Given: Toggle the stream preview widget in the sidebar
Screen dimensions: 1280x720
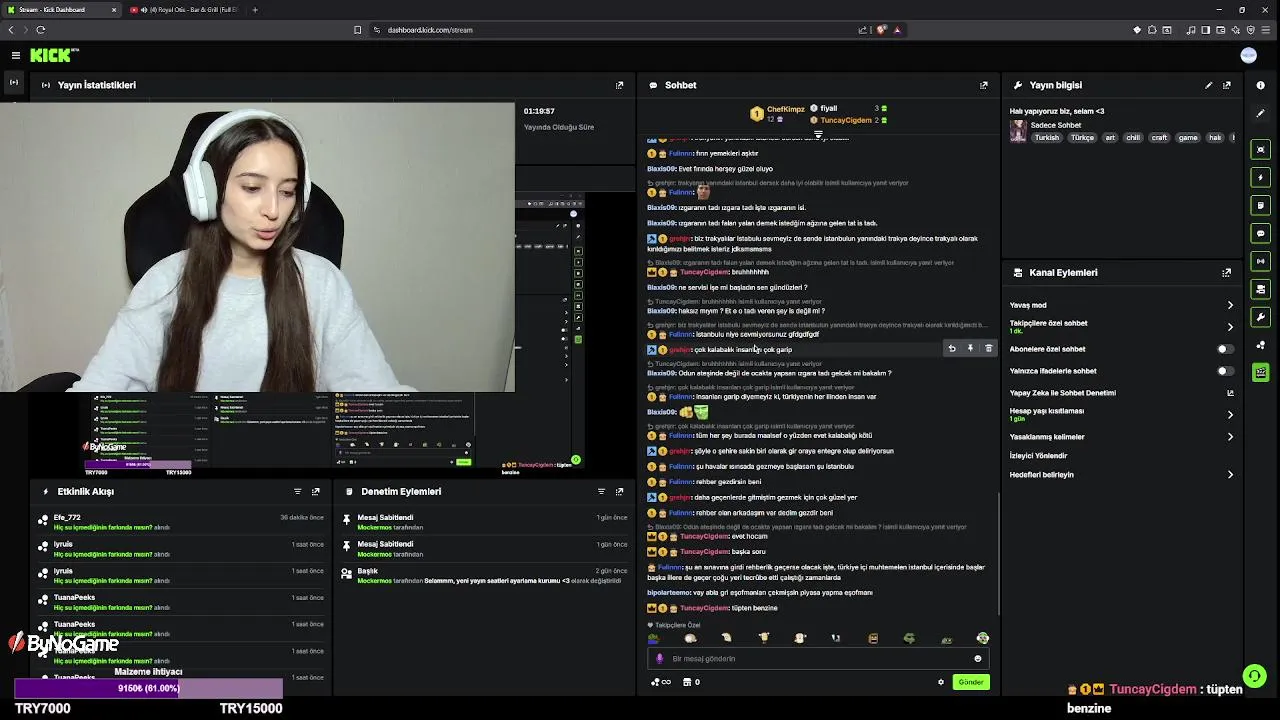Looking at the screenshot, I should [x=1261, y=149].
